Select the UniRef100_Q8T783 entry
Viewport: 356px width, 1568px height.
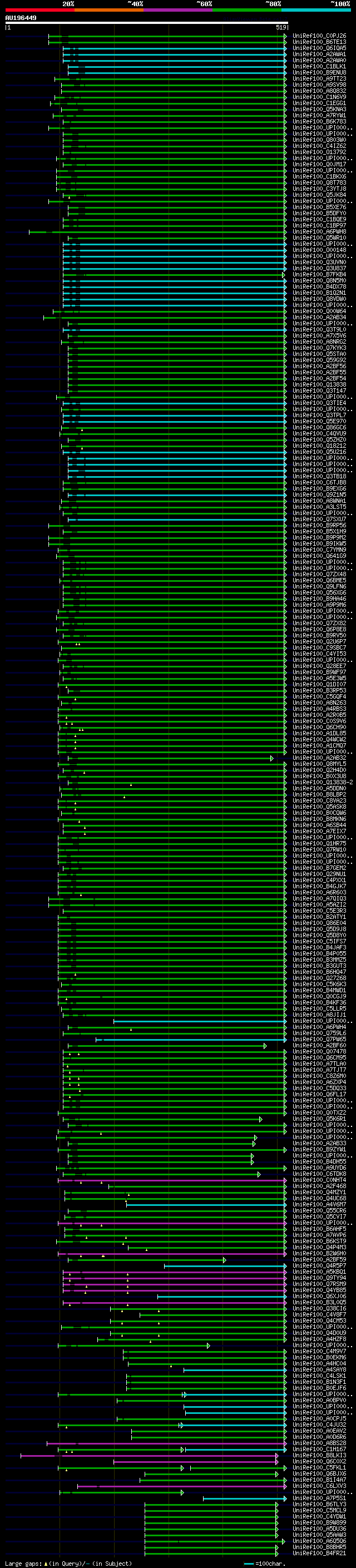319,182
